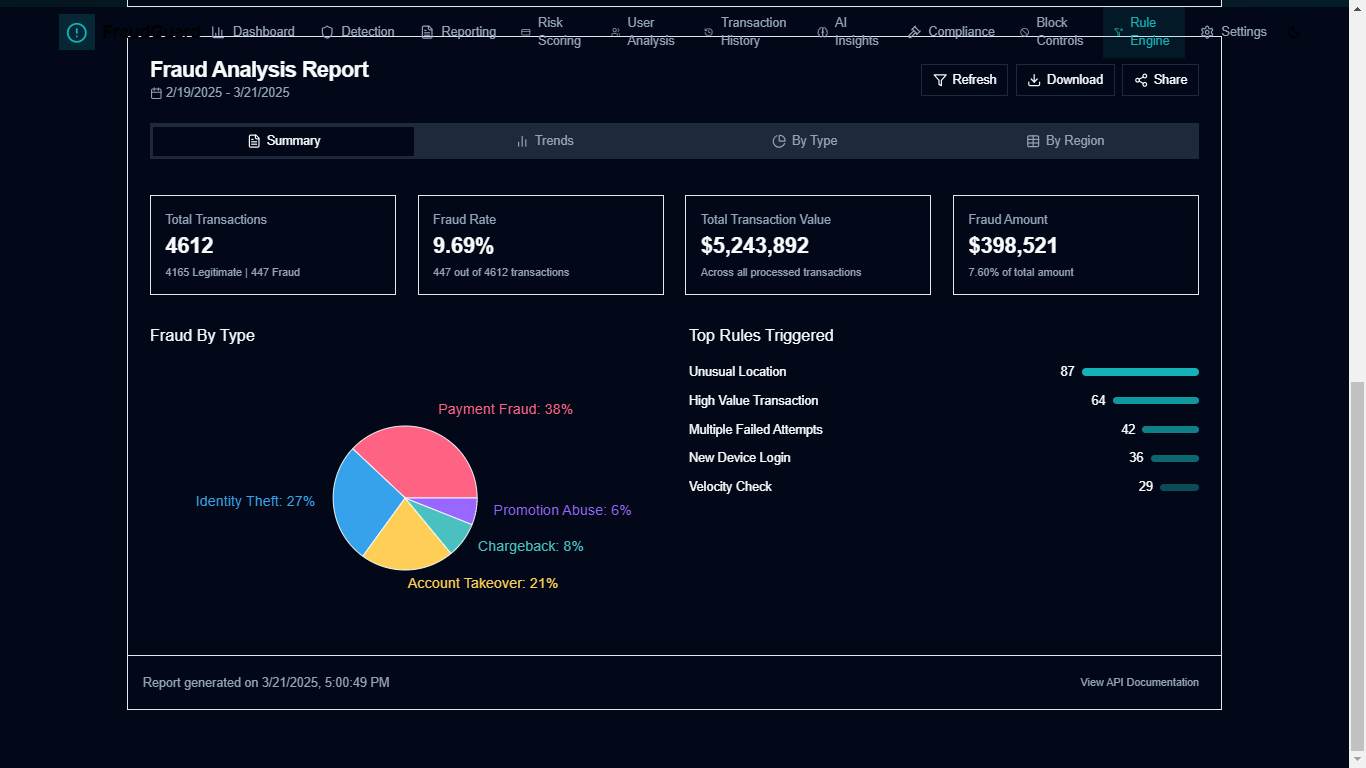Click the Refresh button
1366x768 pixels.
(x=964, y=80)
